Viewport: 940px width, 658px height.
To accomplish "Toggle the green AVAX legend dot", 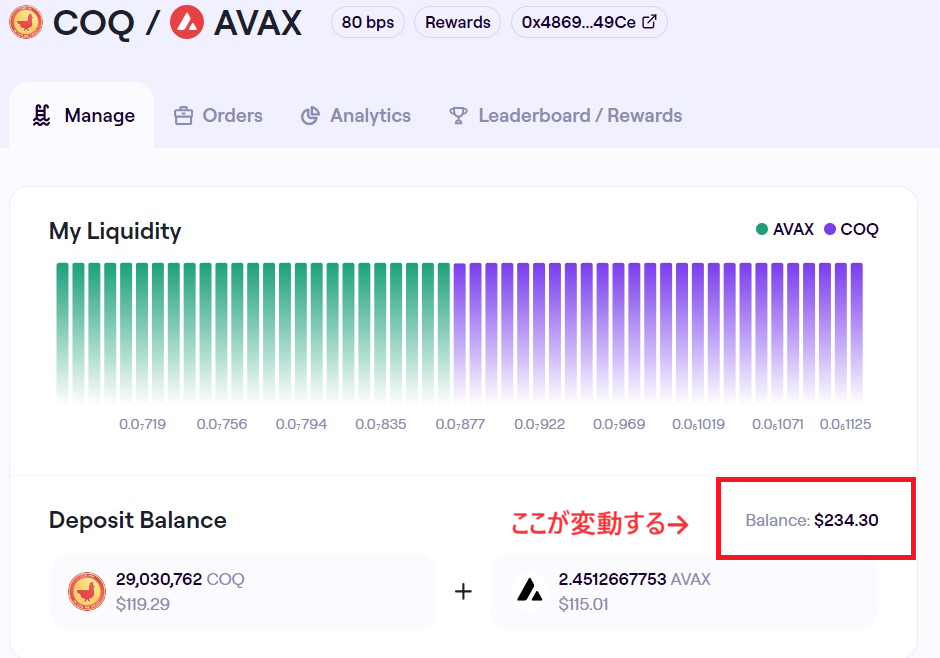I will (x=762, y=229).
